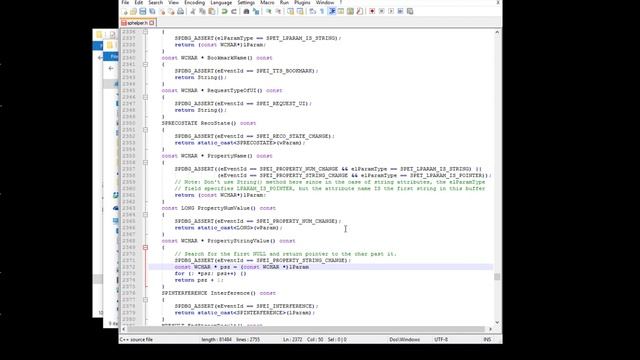This screenshot has width=640, height=360.
Task: Click the Redo toolbar arrow
Action: (233, 11)
